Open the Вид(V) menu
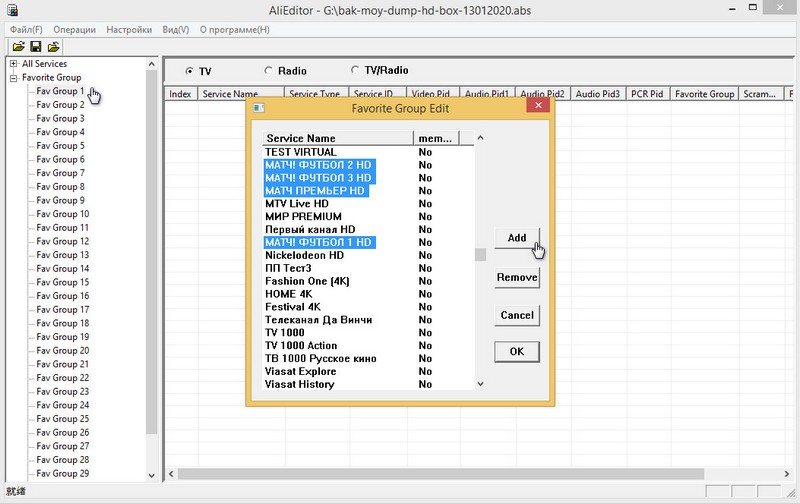 click(x=176, y=30)
